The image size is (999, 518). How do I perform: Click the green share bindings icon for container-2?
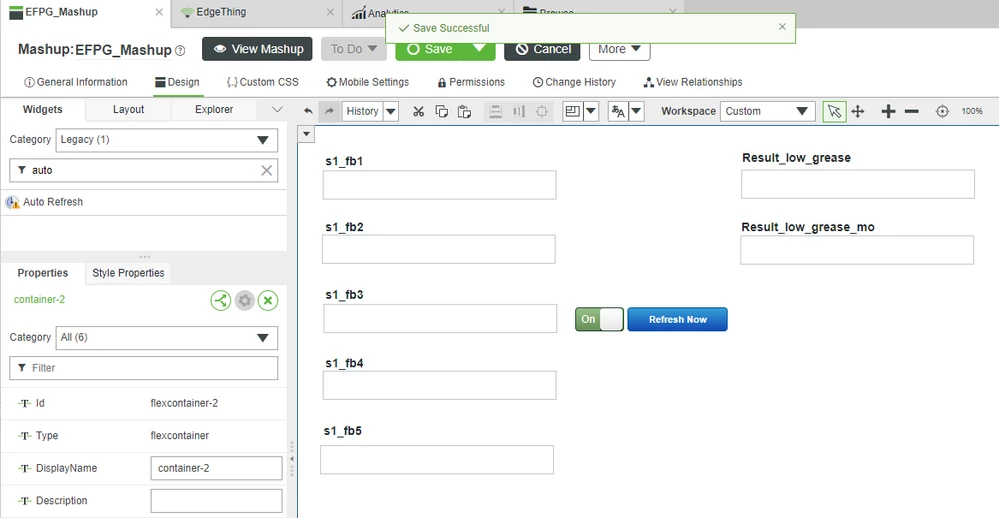[x=220, y=300]
